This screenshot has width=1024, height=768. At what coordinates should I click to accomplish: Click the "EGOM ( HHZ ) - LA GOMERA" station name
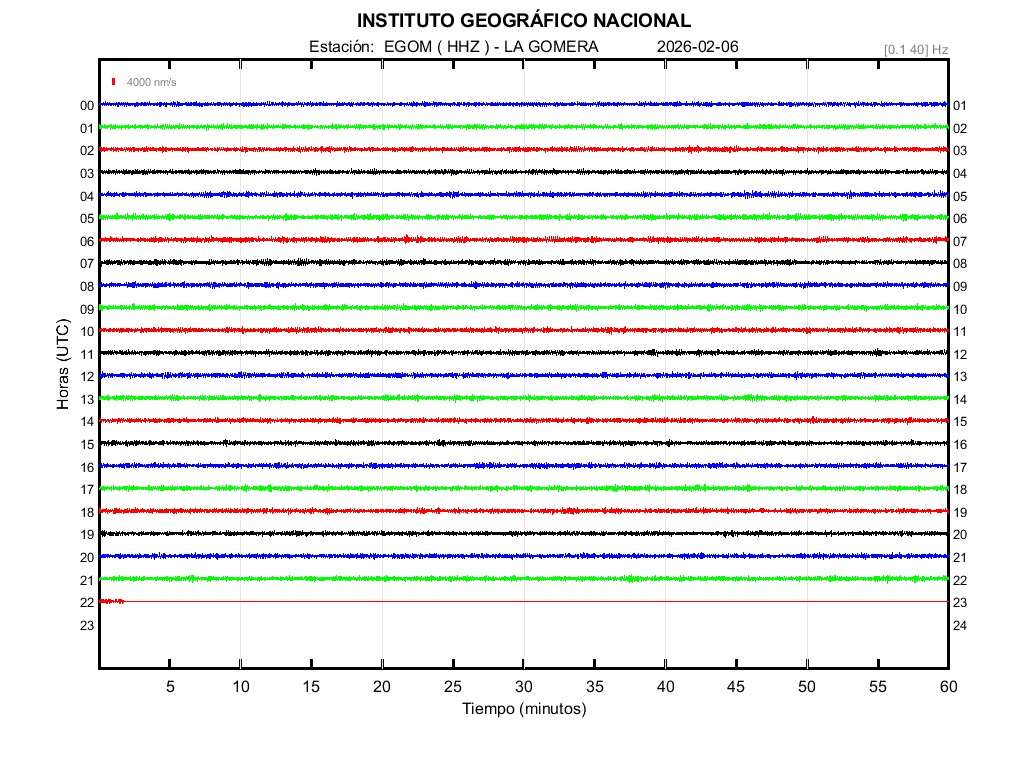tap(491, 47)
